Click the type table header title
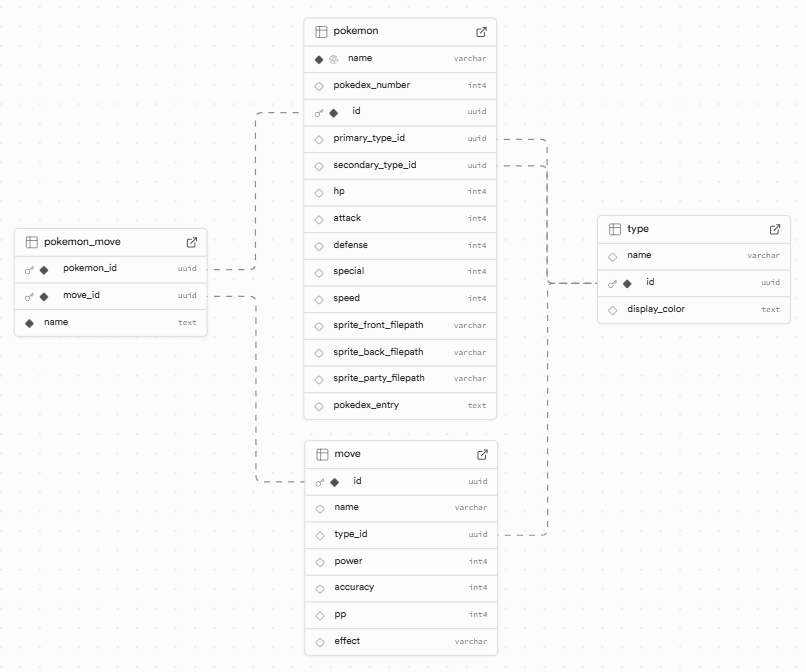806x672 pixels. click(x=638, y=229)
